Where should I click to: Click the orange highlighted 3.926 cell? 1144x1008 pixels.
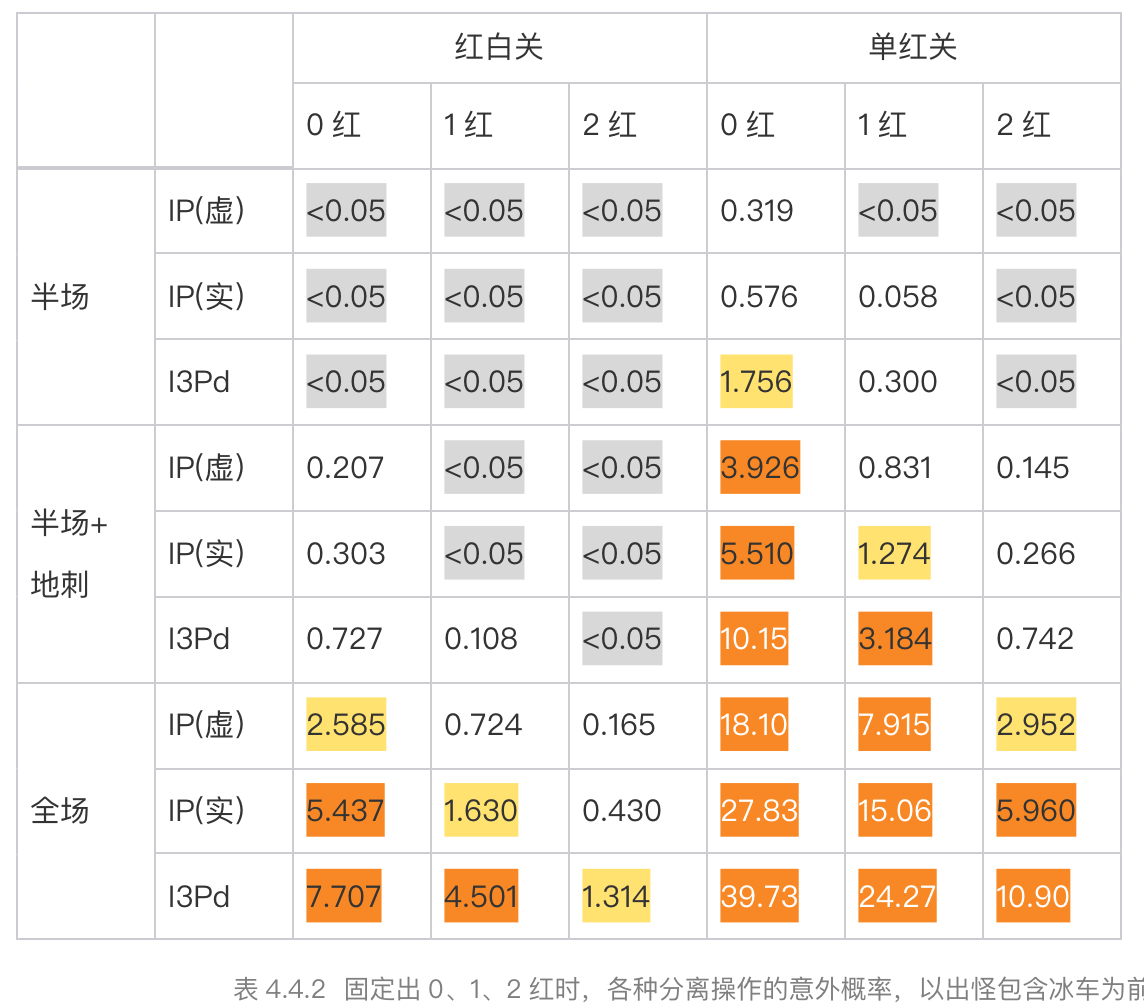tap(760, 468)
